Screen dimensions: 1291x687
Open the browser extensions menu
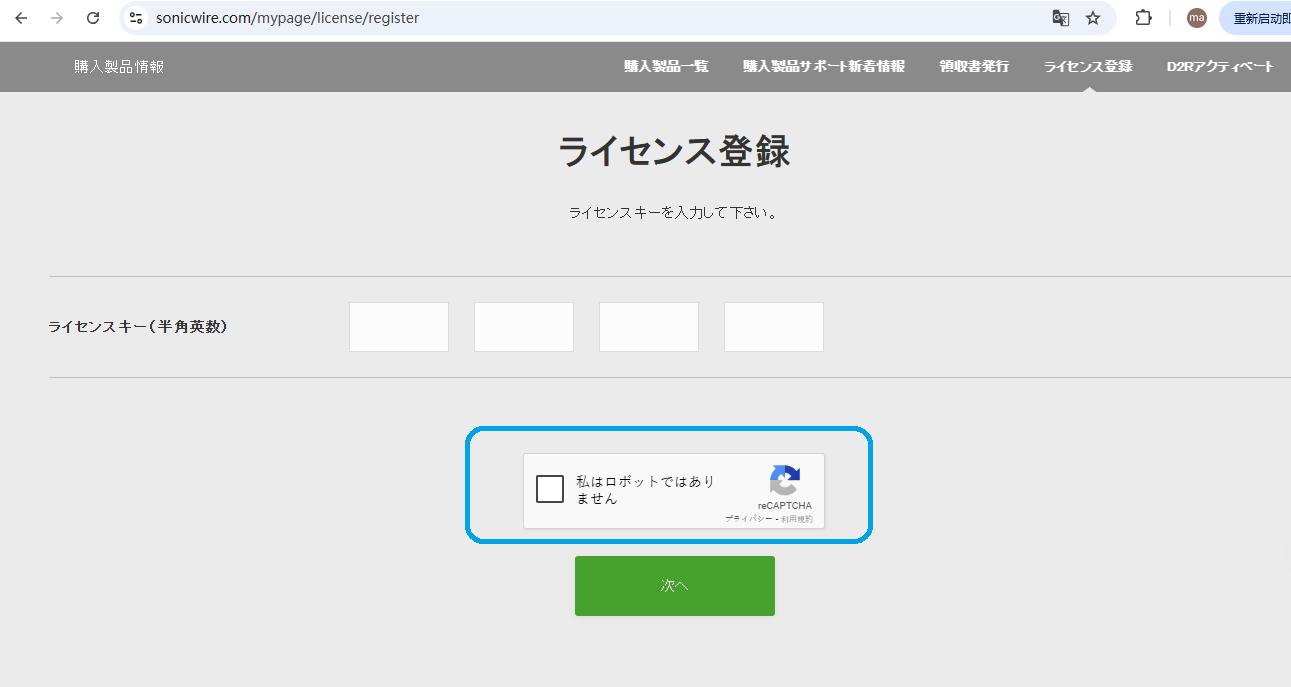(x=1143, y=18)
